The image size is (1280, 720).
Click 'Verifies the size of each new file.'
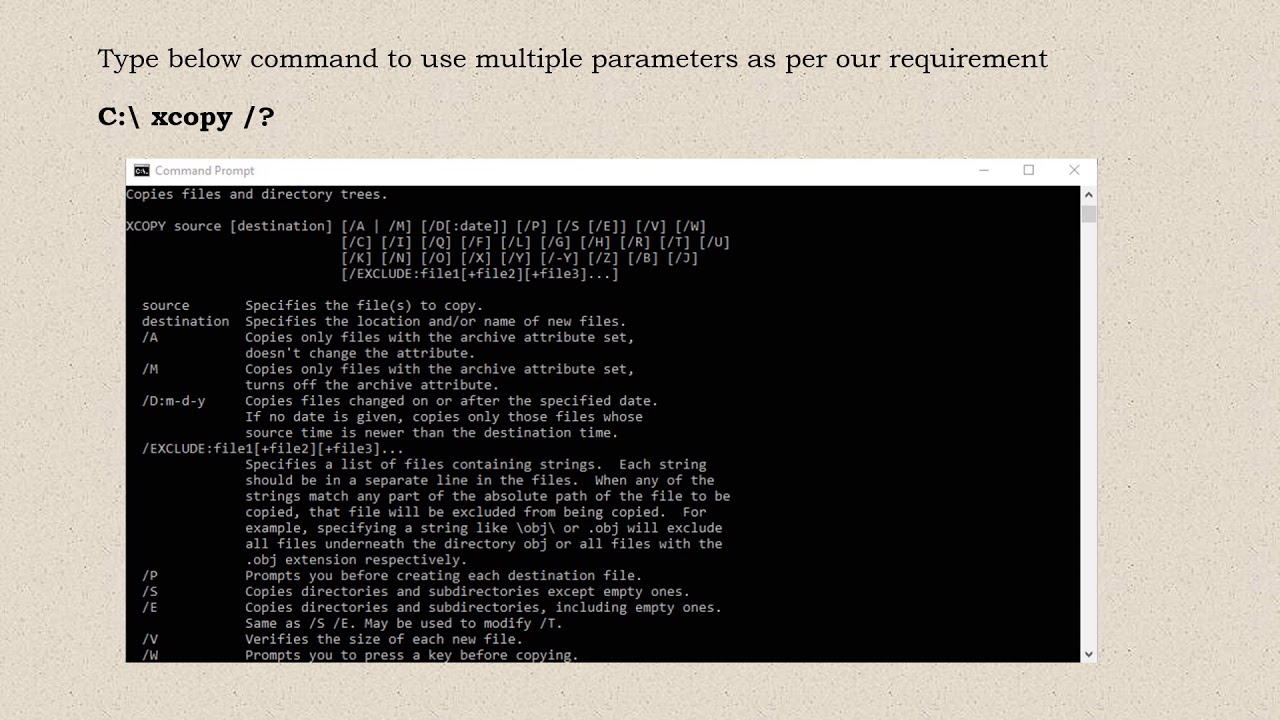pyautogui.click(x=384, y=639)
